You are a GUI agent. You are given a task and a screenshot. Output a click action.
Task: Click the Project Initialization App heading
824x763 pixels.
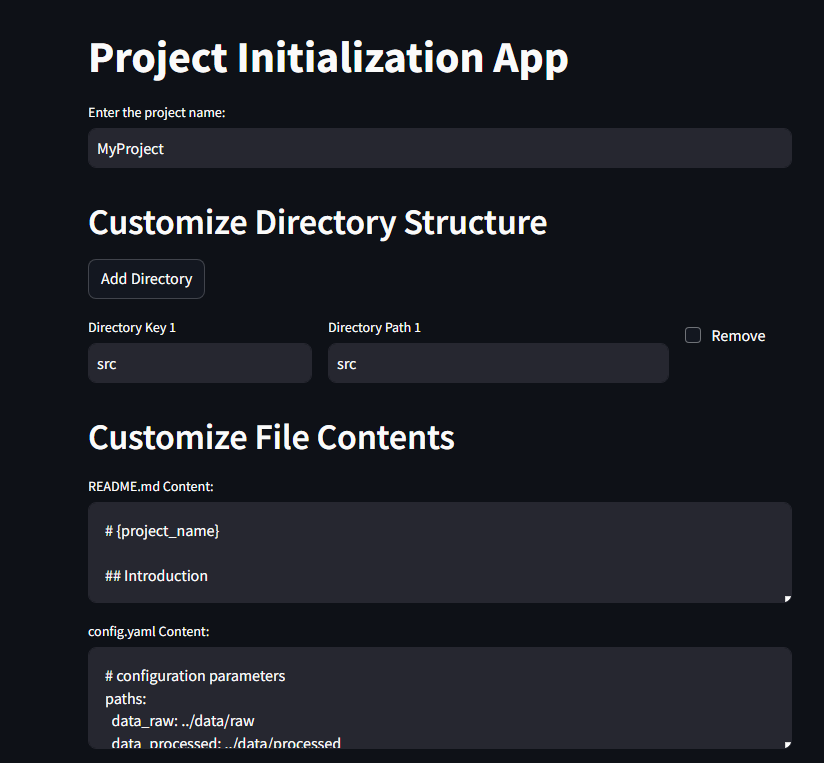(328, 58)
